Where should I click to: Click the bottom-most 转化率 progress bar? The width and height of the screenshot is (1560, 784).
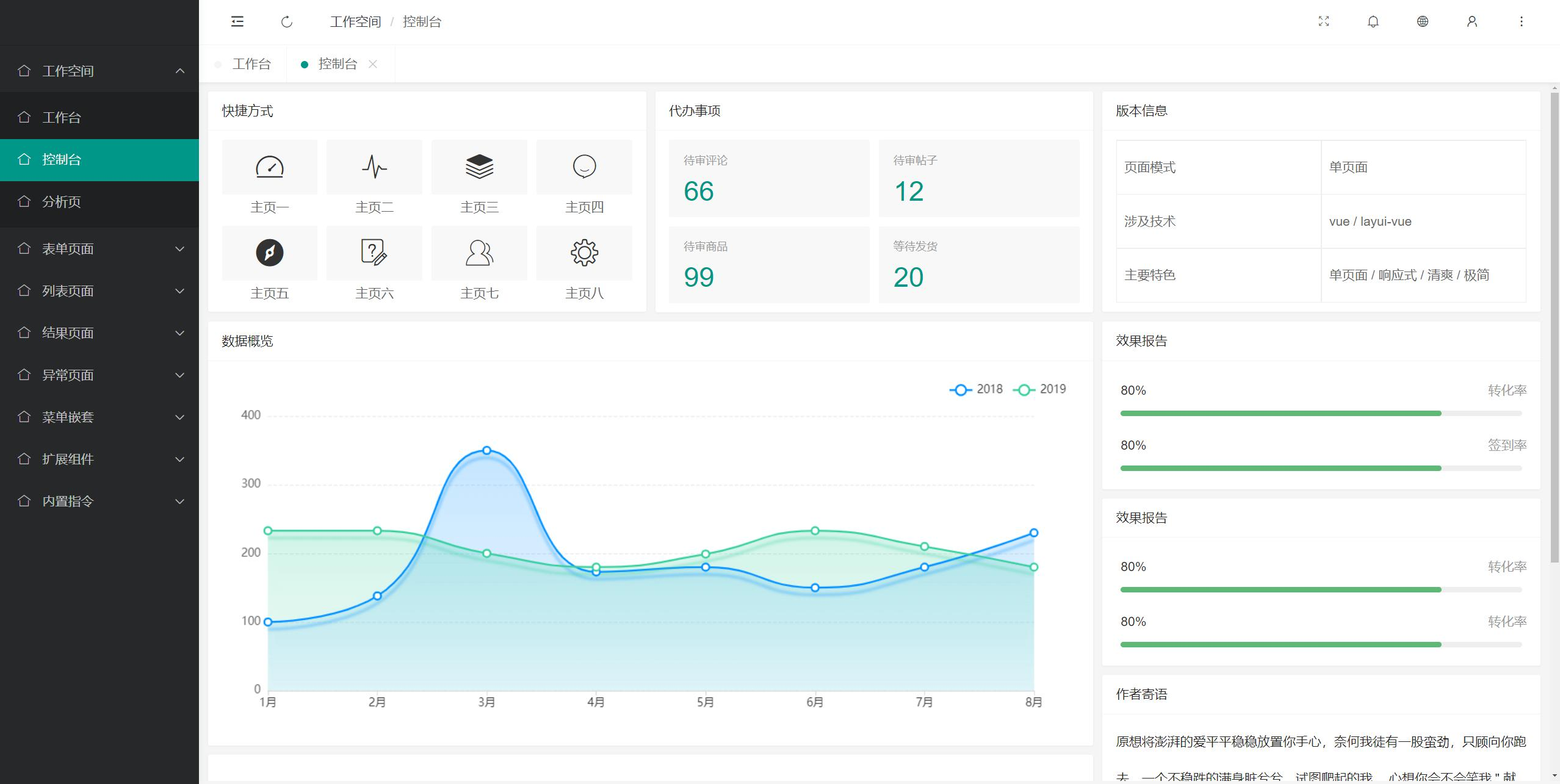[x=1321, y=645]
